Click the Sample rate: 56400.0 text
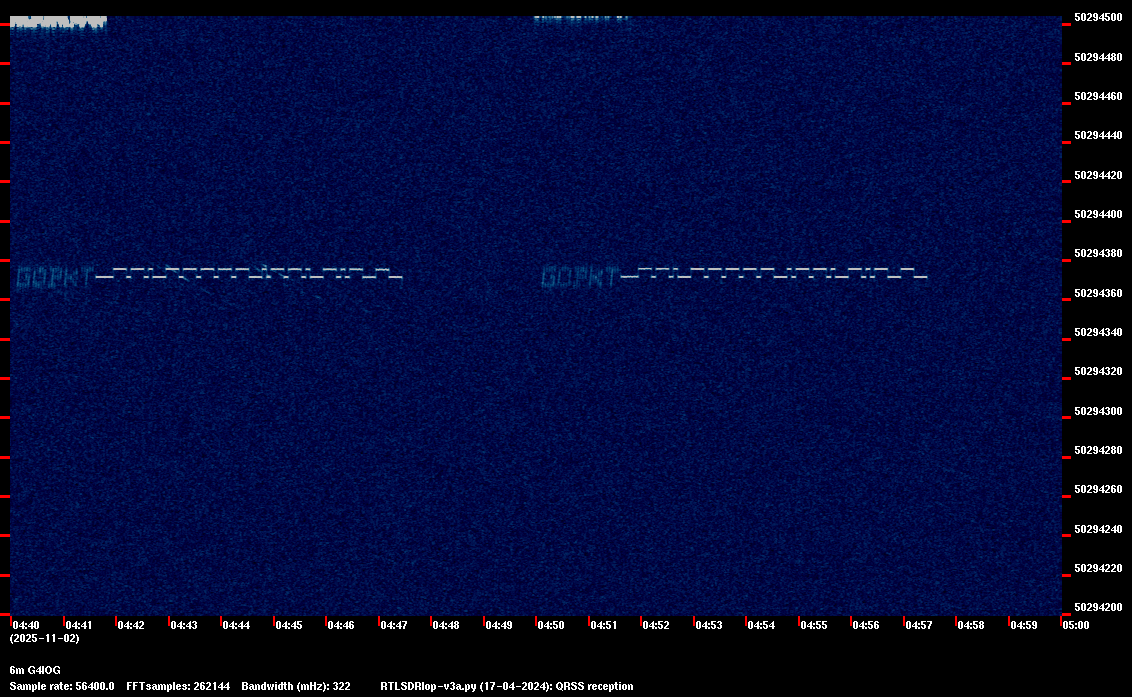This screenshot has width=1132, height=697. [61, 686]
